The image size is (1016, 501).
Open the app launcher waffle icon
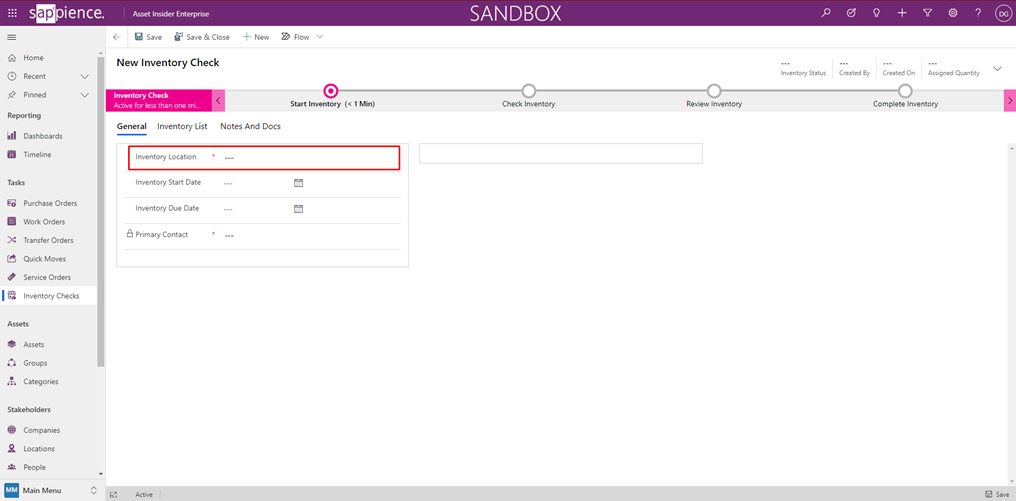12,13
